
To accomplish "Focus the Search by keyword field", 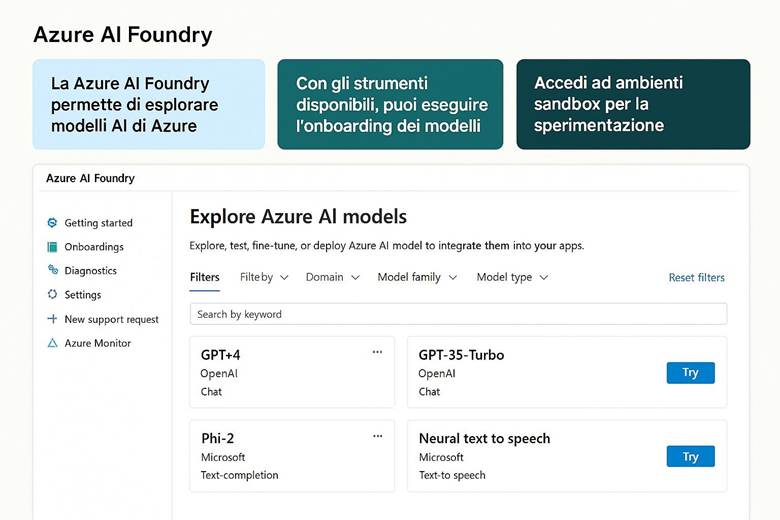I will 458,314.
